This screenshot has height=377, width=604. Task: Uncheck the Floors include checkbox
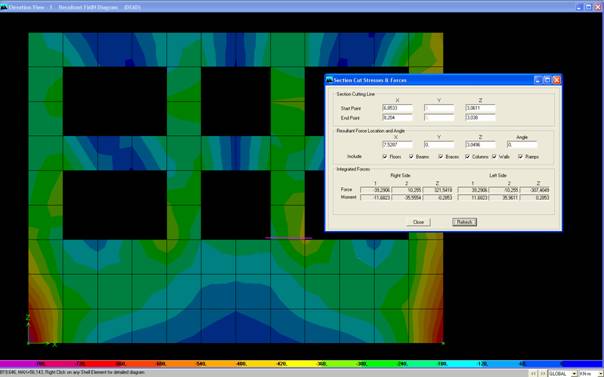tap(385, 156)
